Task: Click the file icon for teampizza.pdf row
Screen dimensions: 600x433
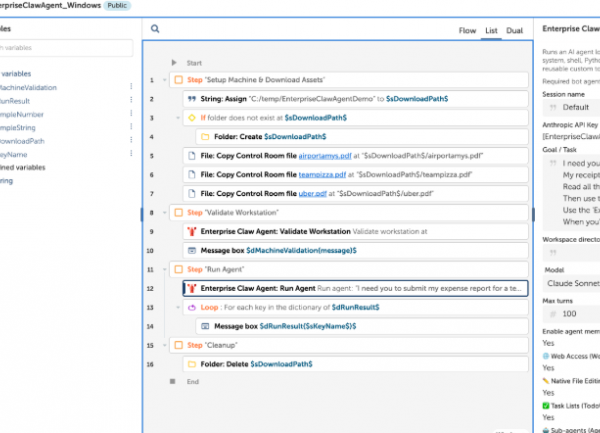Action: click(192, 174)
